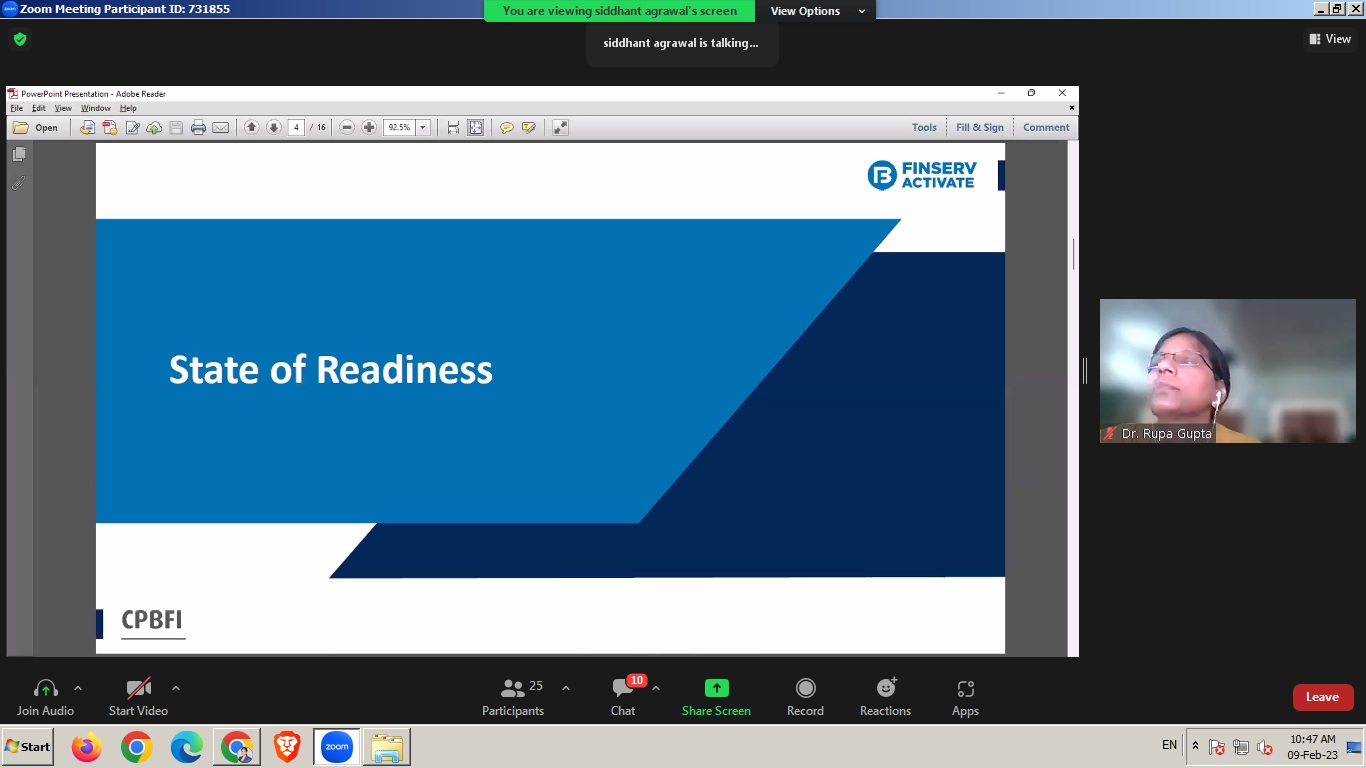This screenshot has width=1366, height=768.
Task: Show hidden system tray icons
Action: click(x=1195, y=746)
